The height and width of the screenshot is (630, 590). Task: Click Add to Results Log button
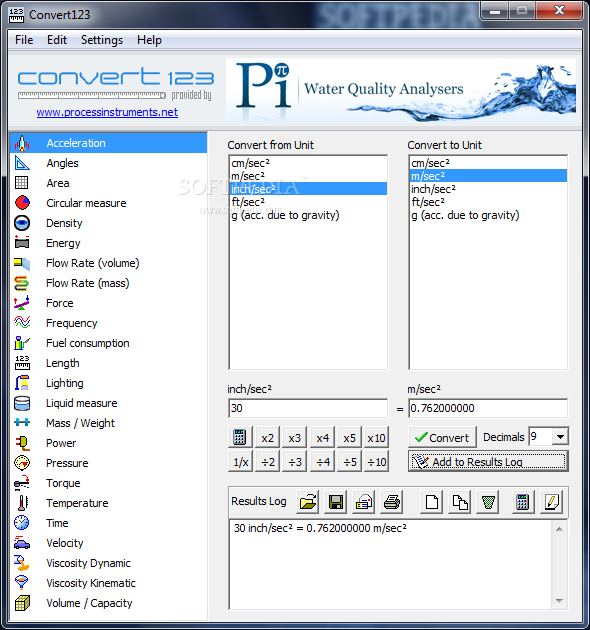pos(488,462)
